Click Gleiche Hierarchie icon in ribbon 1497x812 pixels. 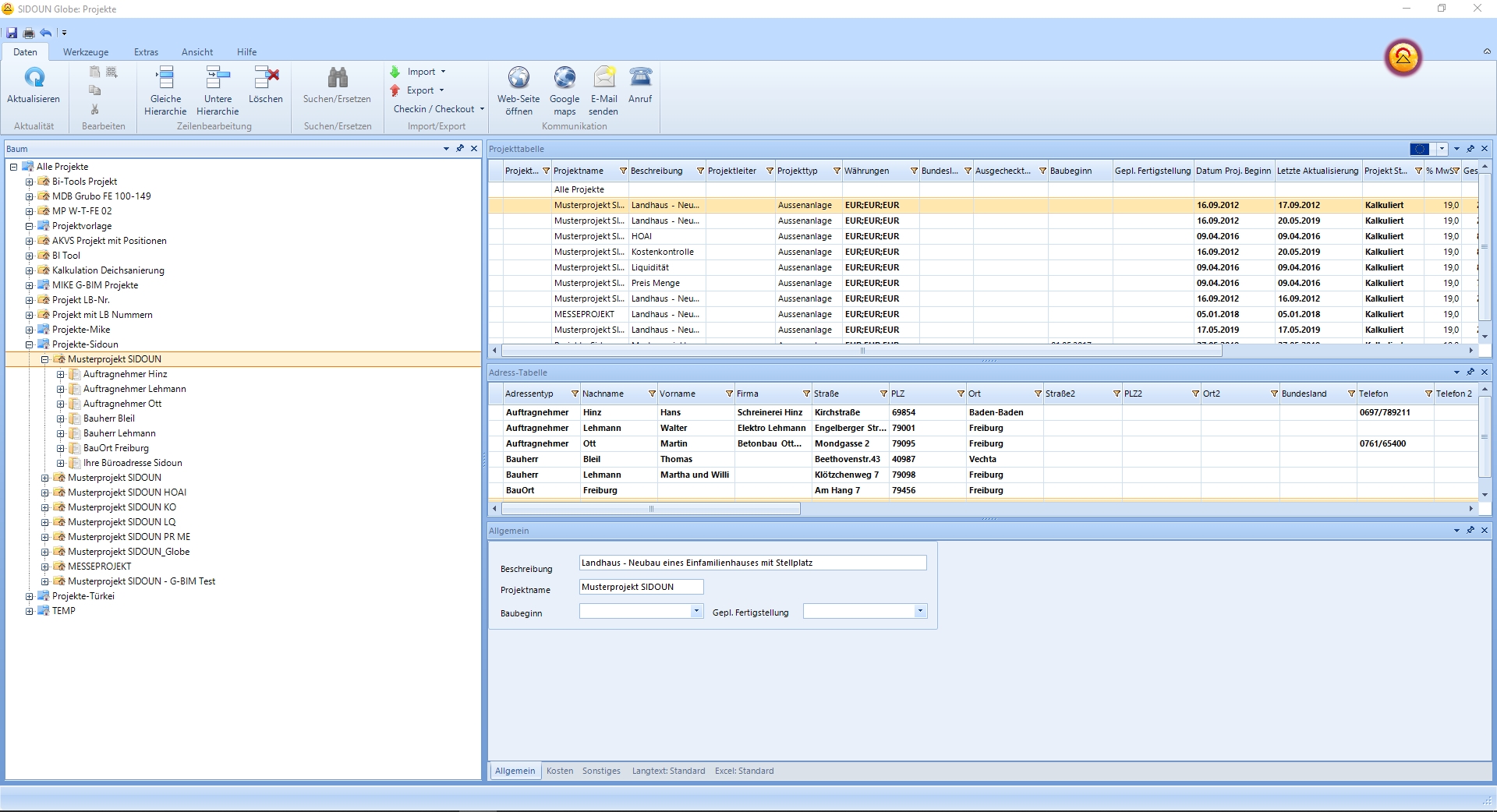[165, 78]
